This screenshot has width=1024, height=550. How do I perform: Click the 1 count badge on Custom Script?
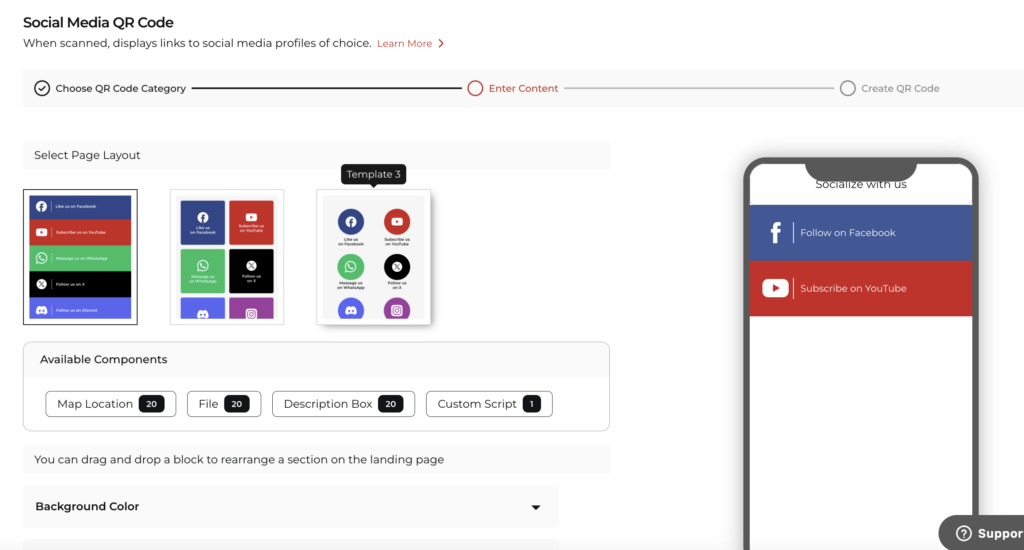tap(532, 404)
